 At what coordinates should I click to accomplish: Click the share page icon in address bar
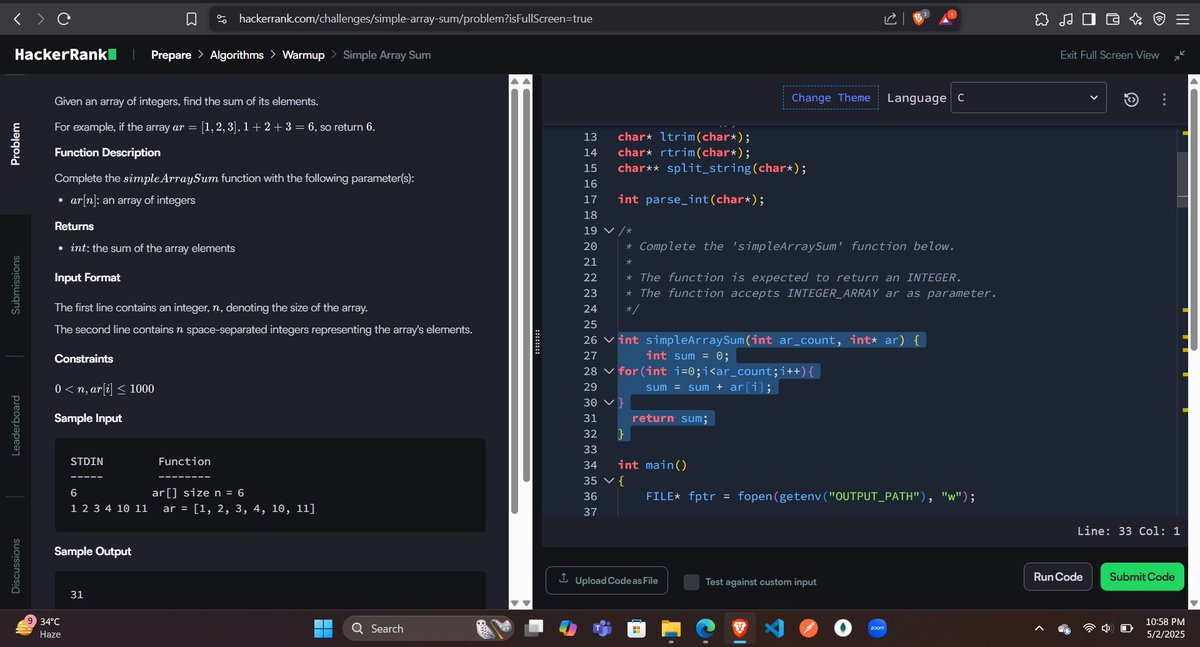point(891,19)
